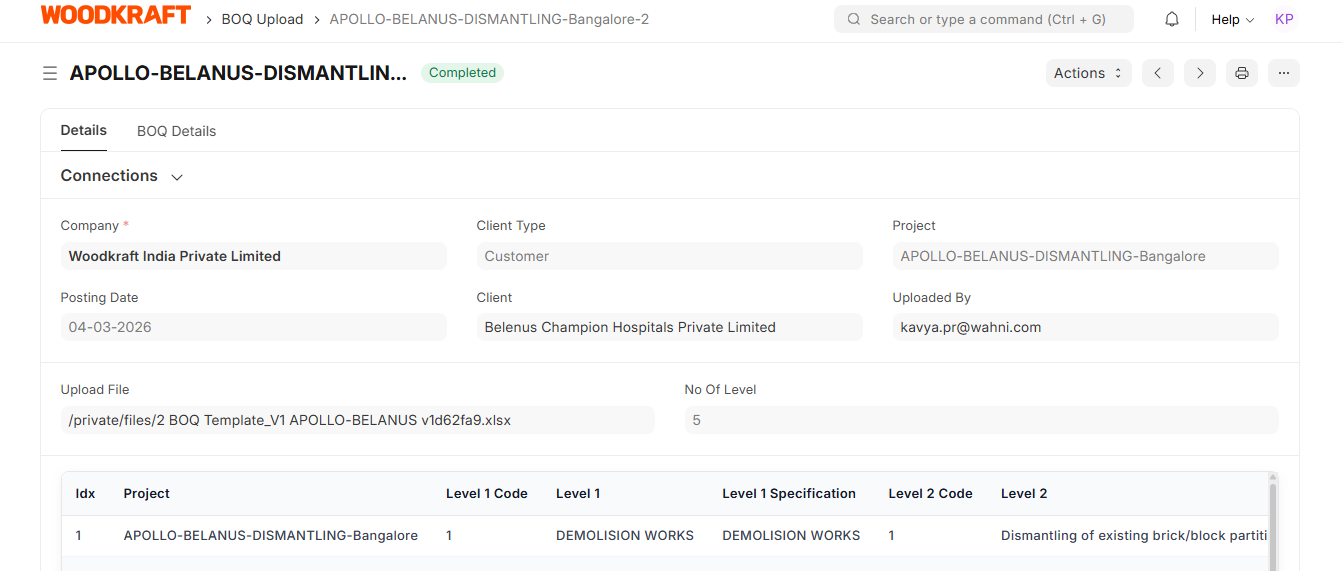Collapse the Connections section
The height and width of the screenshot is (571, 1342).
coord(122,176)
